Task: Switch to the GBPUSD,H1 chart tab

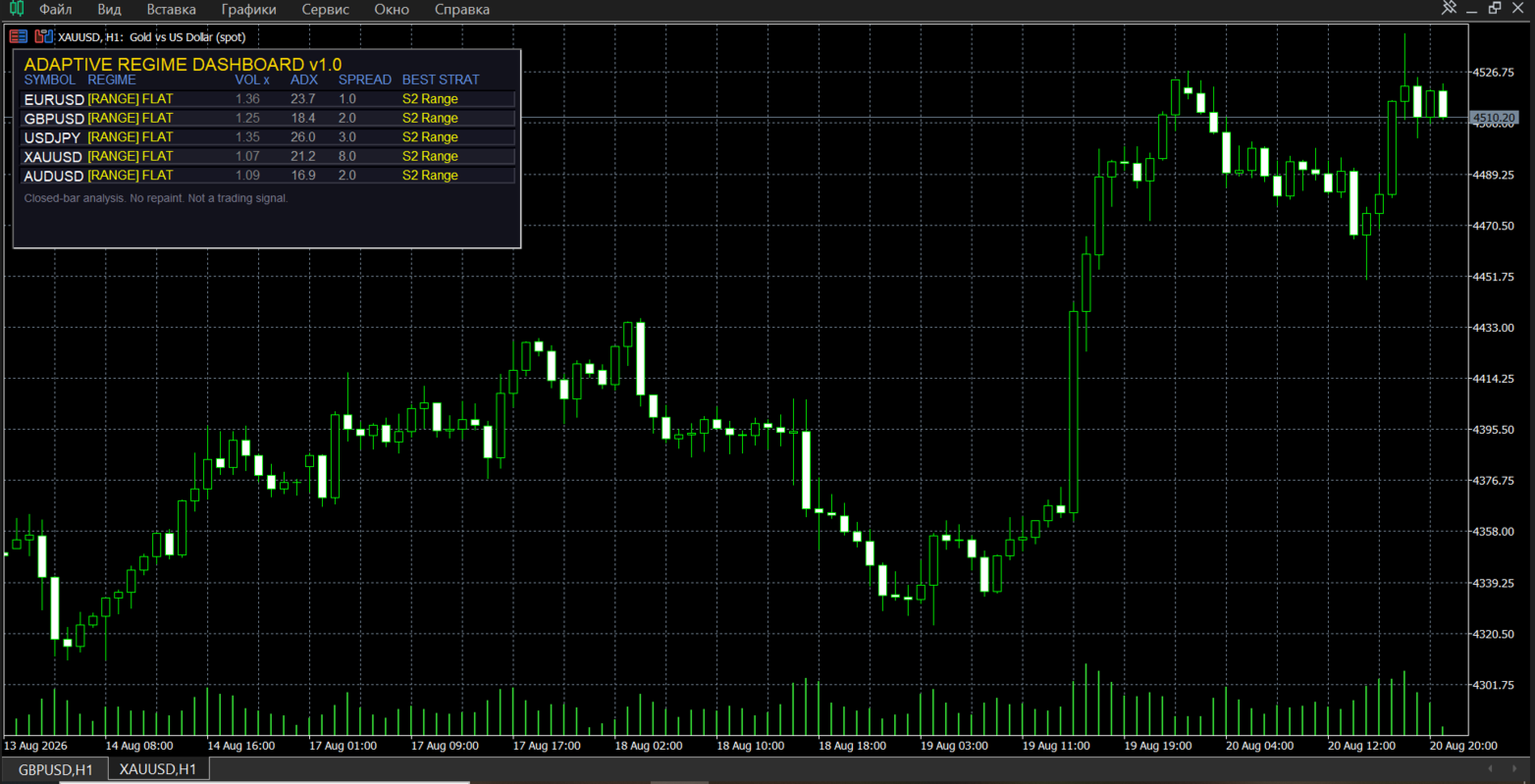Action: point(55,769)
